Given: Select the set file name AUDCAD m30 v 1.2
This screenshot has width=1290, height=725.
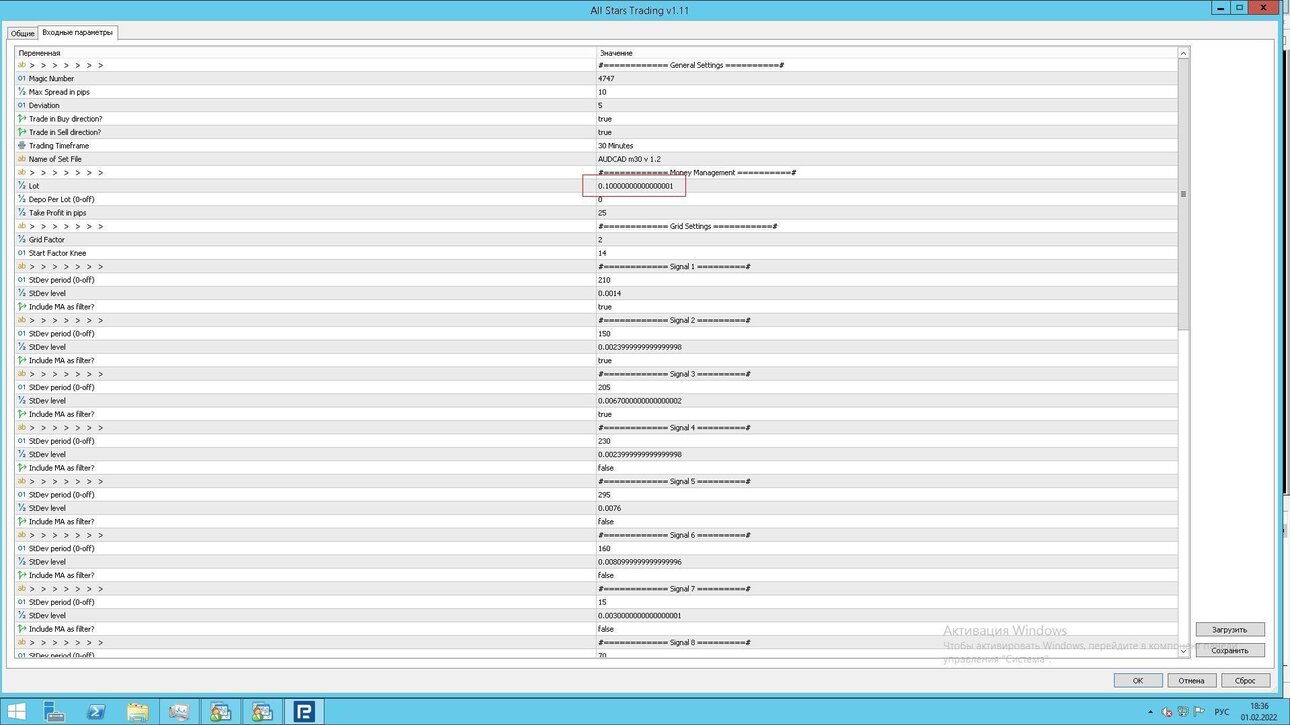Looking at the screenshot, I should (x=629, y=159).
